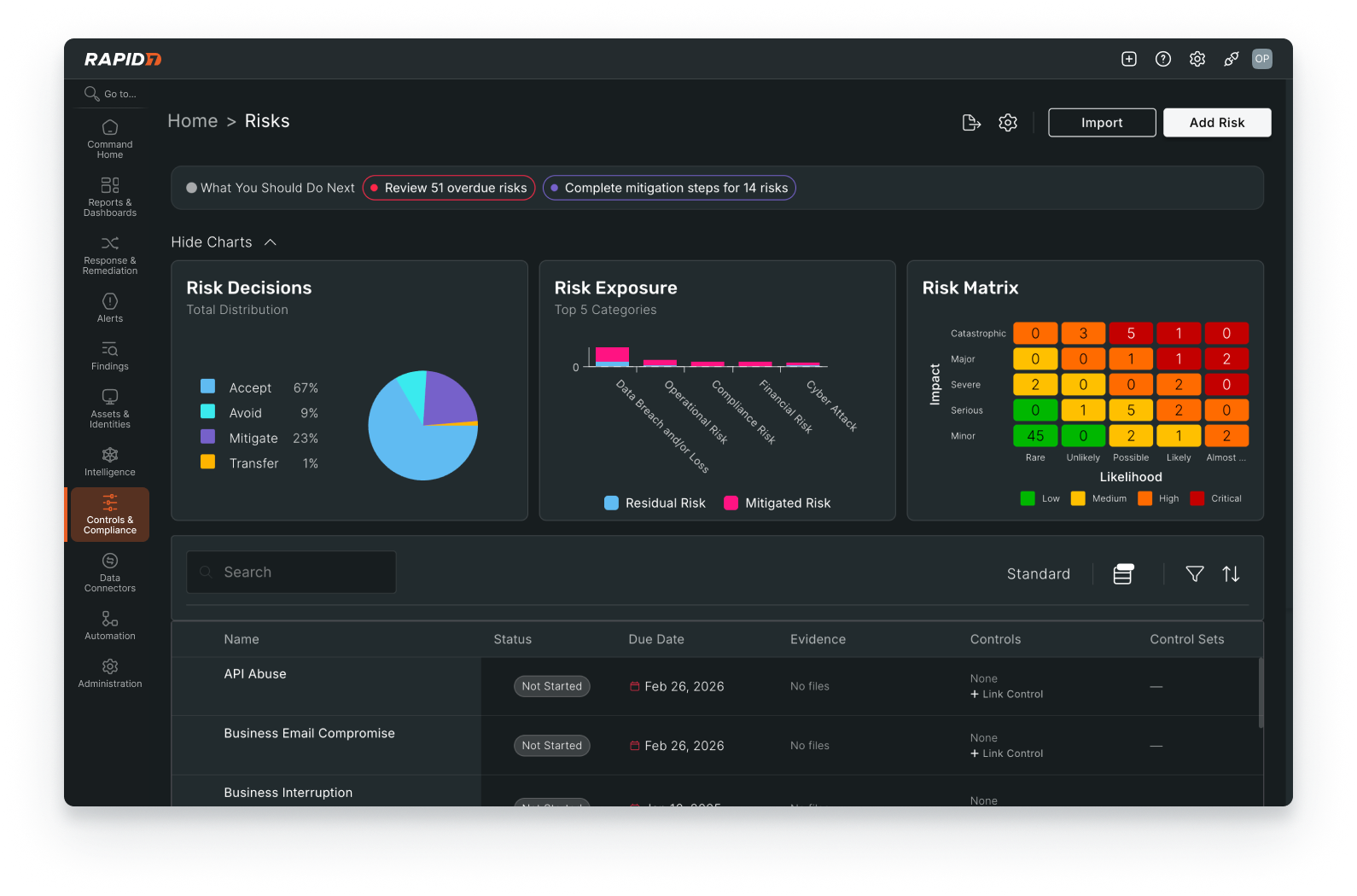Viewport: 1357px width, 896px height.
Task: Open the Command Home sidebar item
Action: coord(109,139)
